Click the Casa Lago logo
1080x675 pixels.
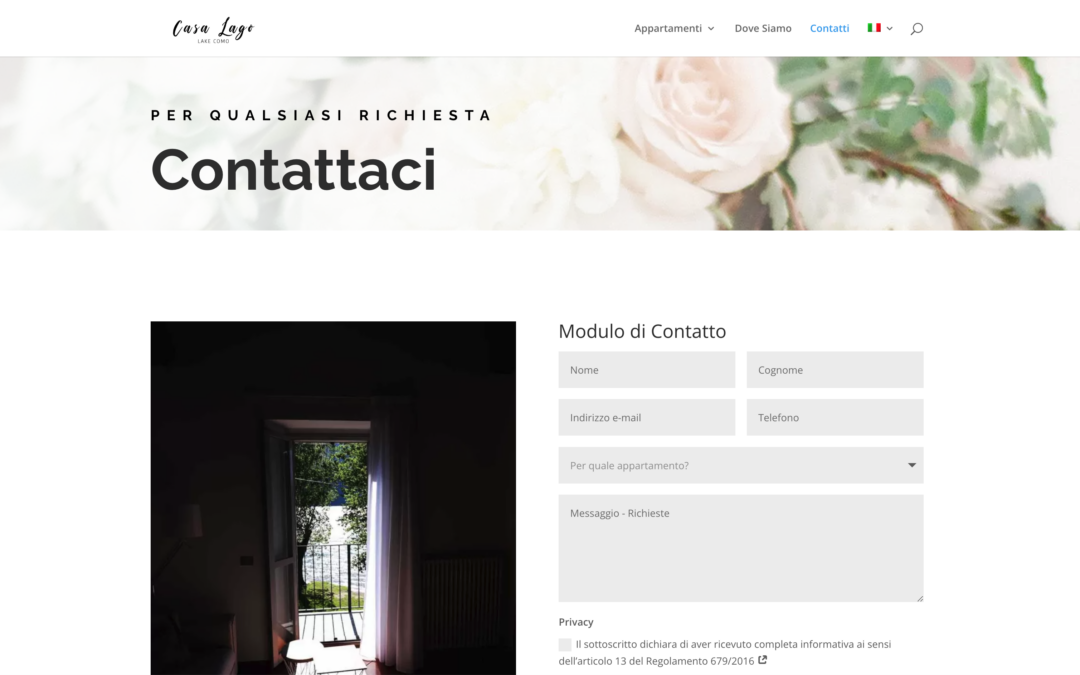(213, 30)
